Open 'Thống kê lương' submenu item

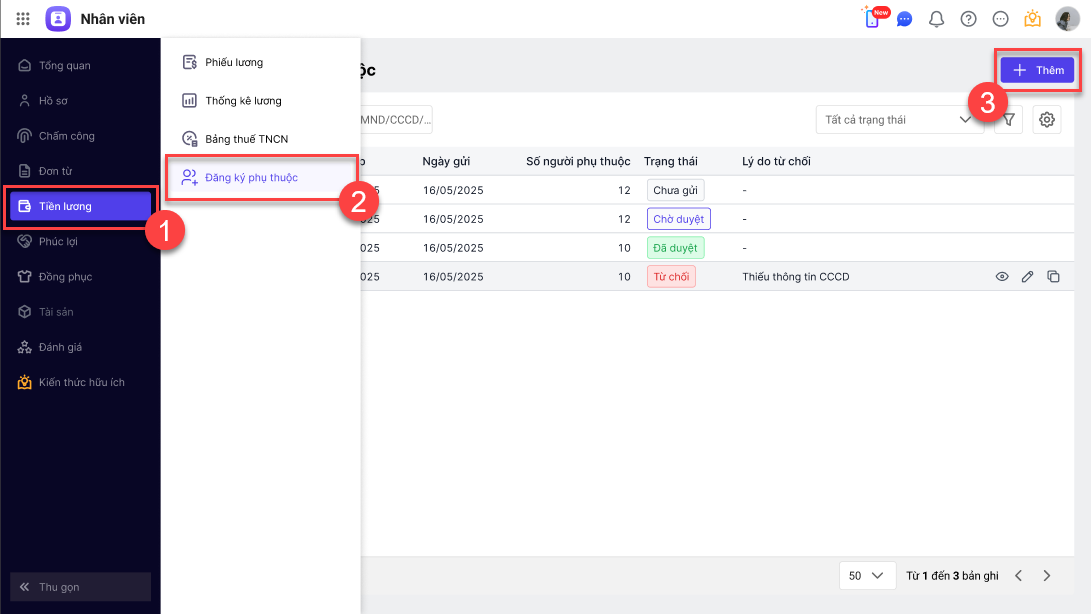[243, 101]
